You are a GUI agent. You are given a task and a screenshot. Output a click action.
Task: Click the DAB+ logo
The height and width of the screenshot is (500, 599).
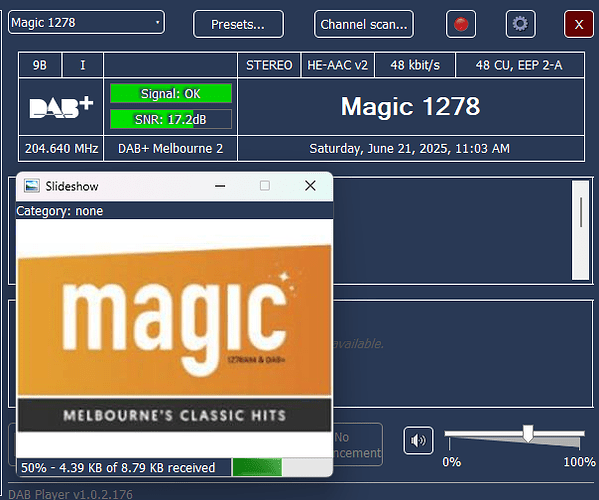[61, 107]
